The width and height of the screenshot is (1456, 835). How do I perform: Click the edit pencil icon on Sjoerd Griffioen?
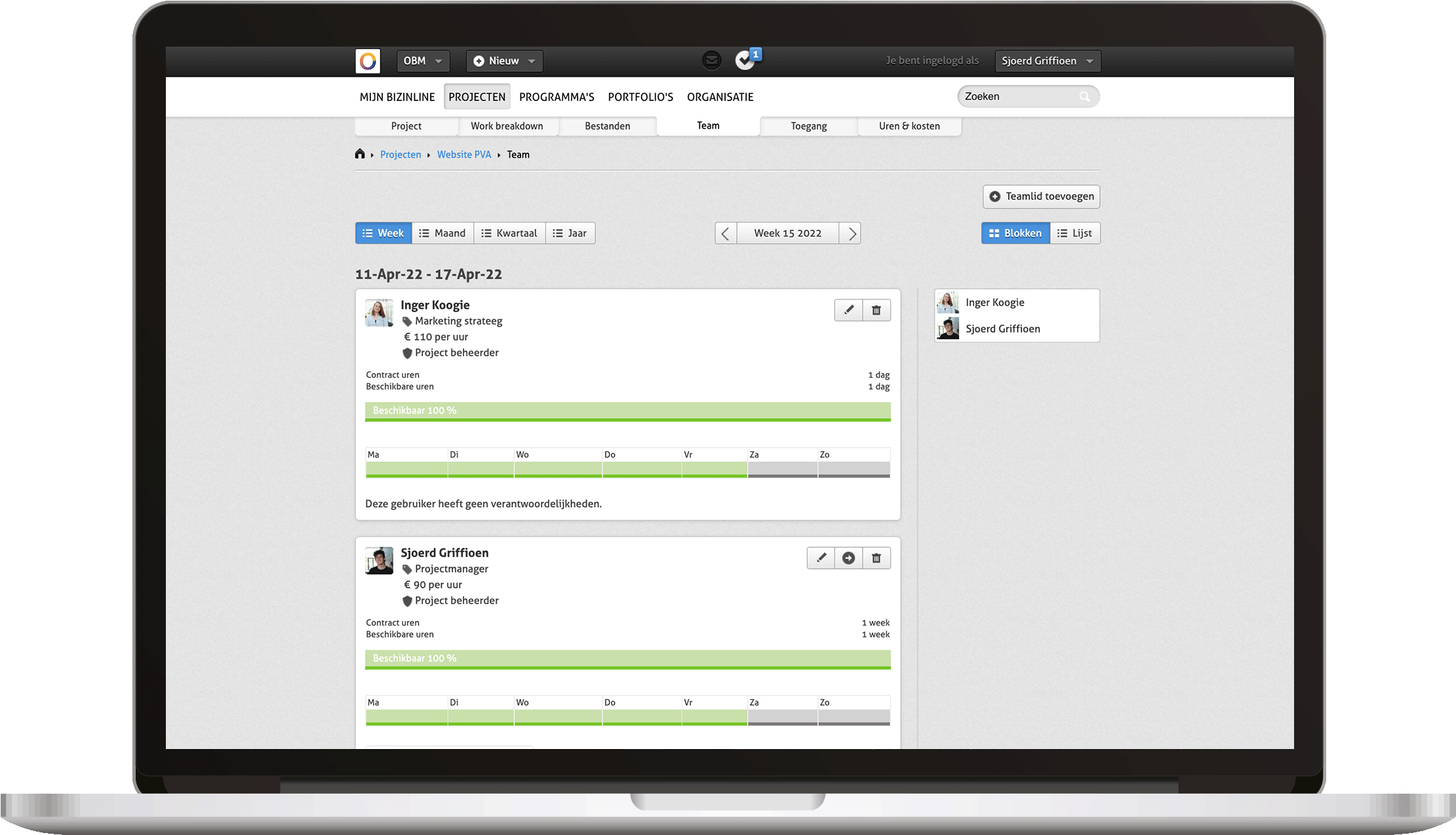pyautogui.click(x=821, y=558)
